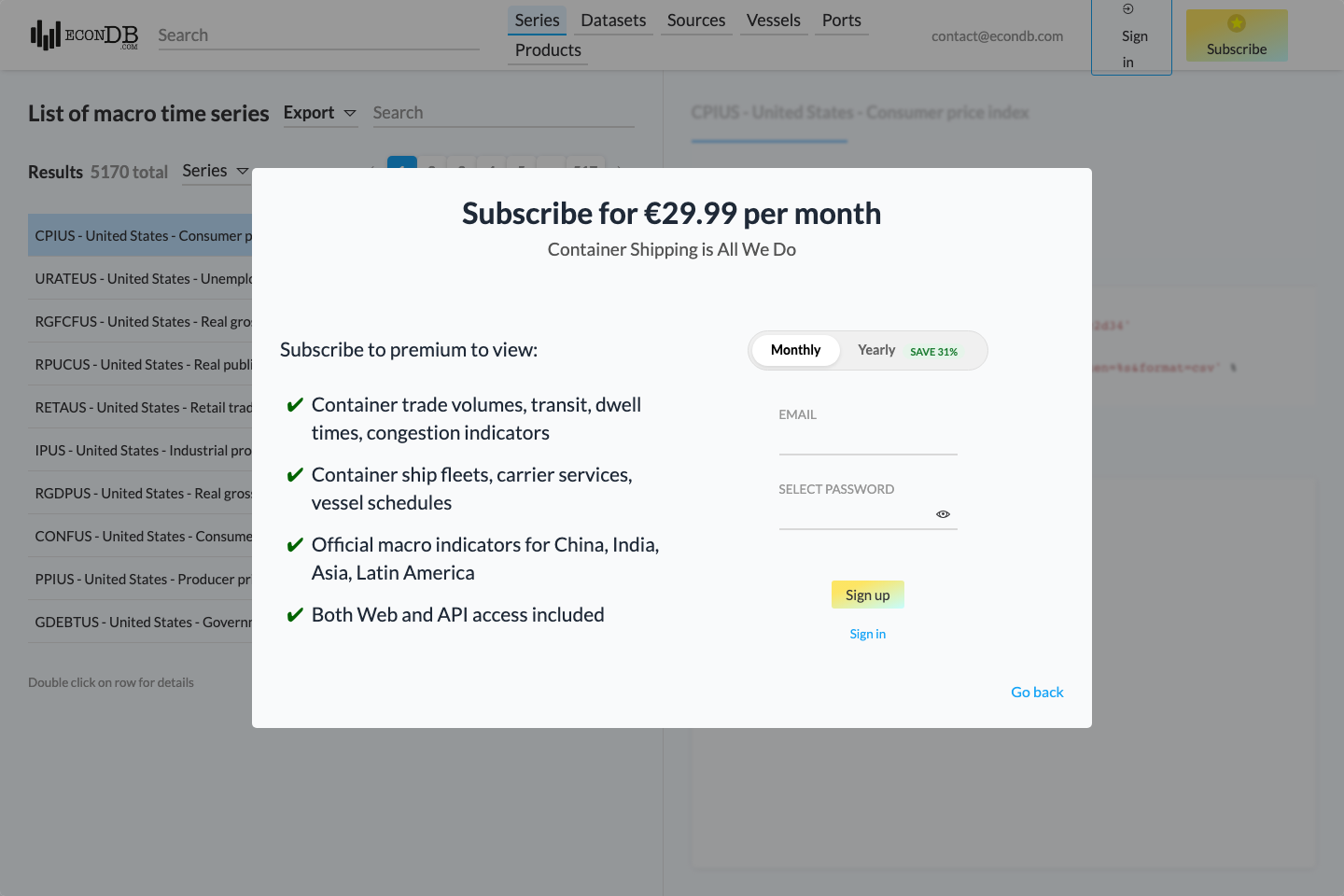The height and width of the screenshot is (896, 1344).
Task: Click the checkmark beside Official macro indicators
Action: [x=294, y=545]
